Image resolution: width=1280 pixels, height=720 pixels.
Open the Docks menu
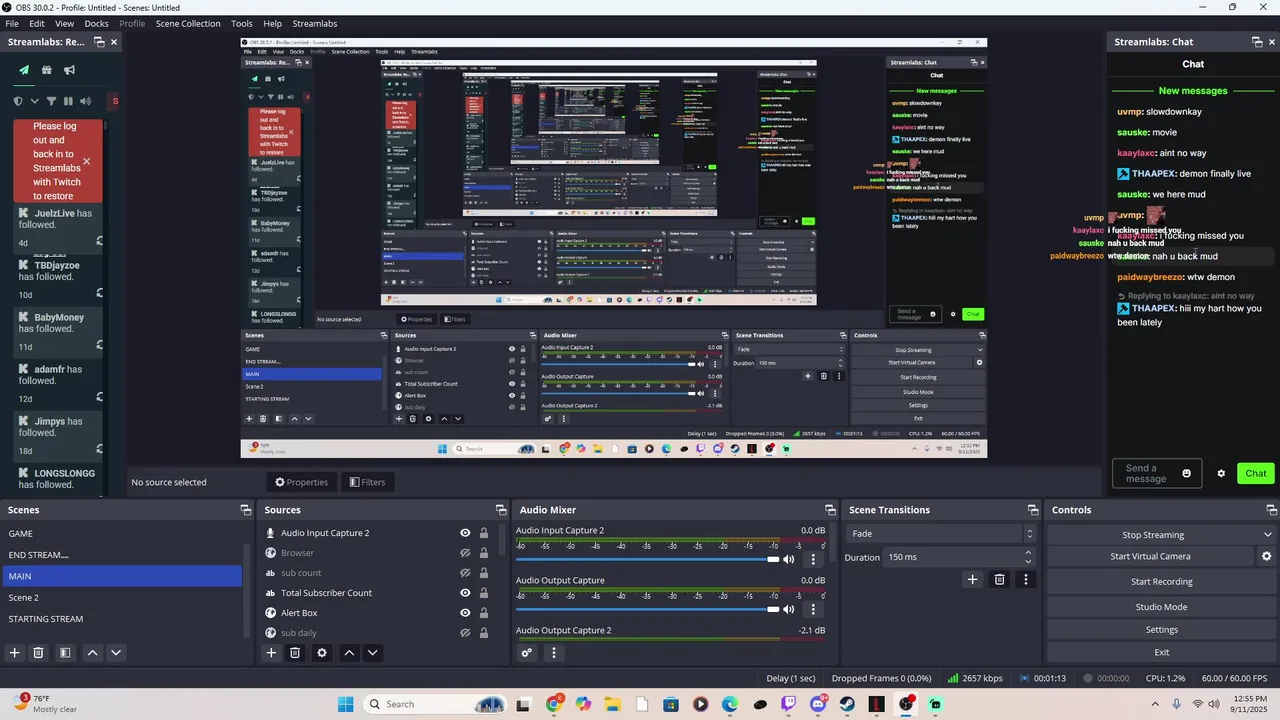(96, 23)
